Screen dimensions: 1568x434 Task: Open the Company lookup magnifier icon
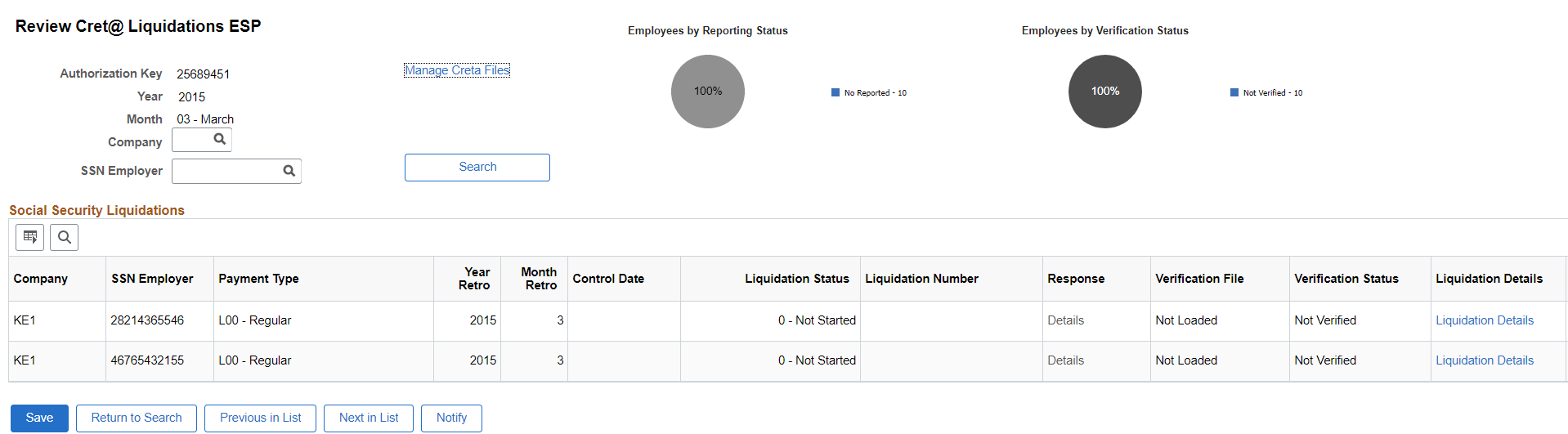(219, 140)
